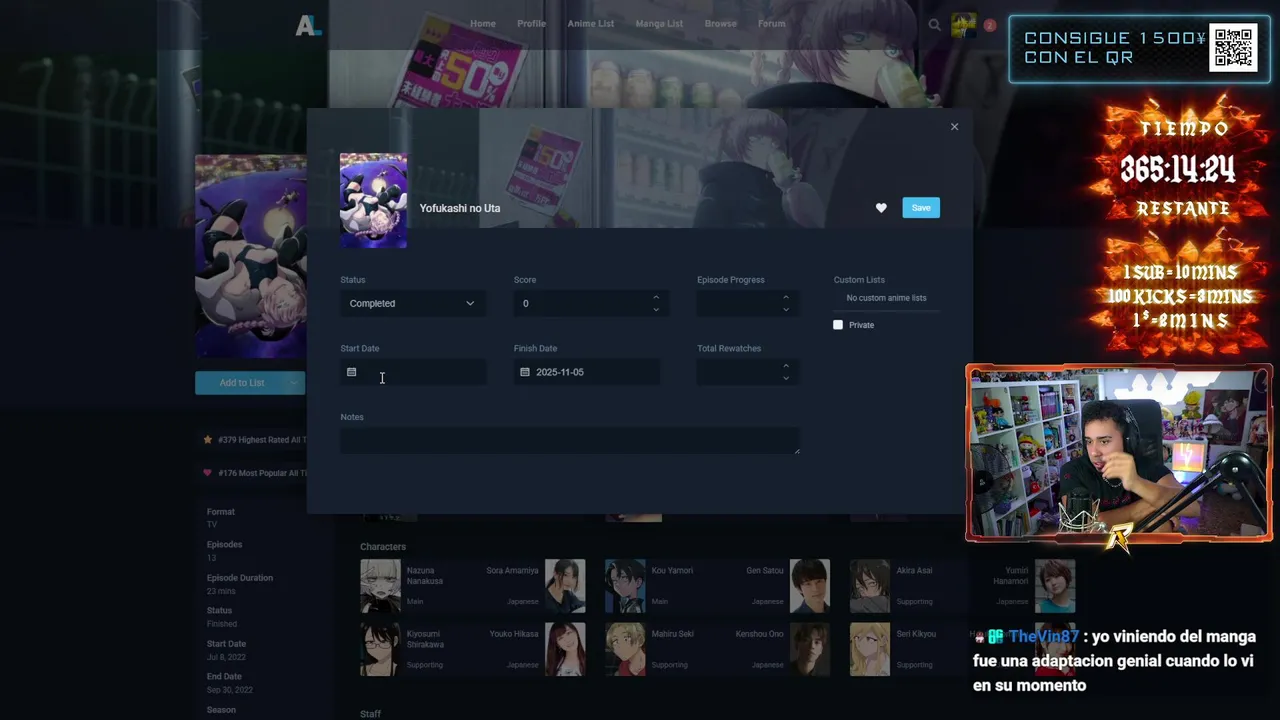Click the AniList logo icon
This screenshot has width=1280, height=720.
point(308,26)
